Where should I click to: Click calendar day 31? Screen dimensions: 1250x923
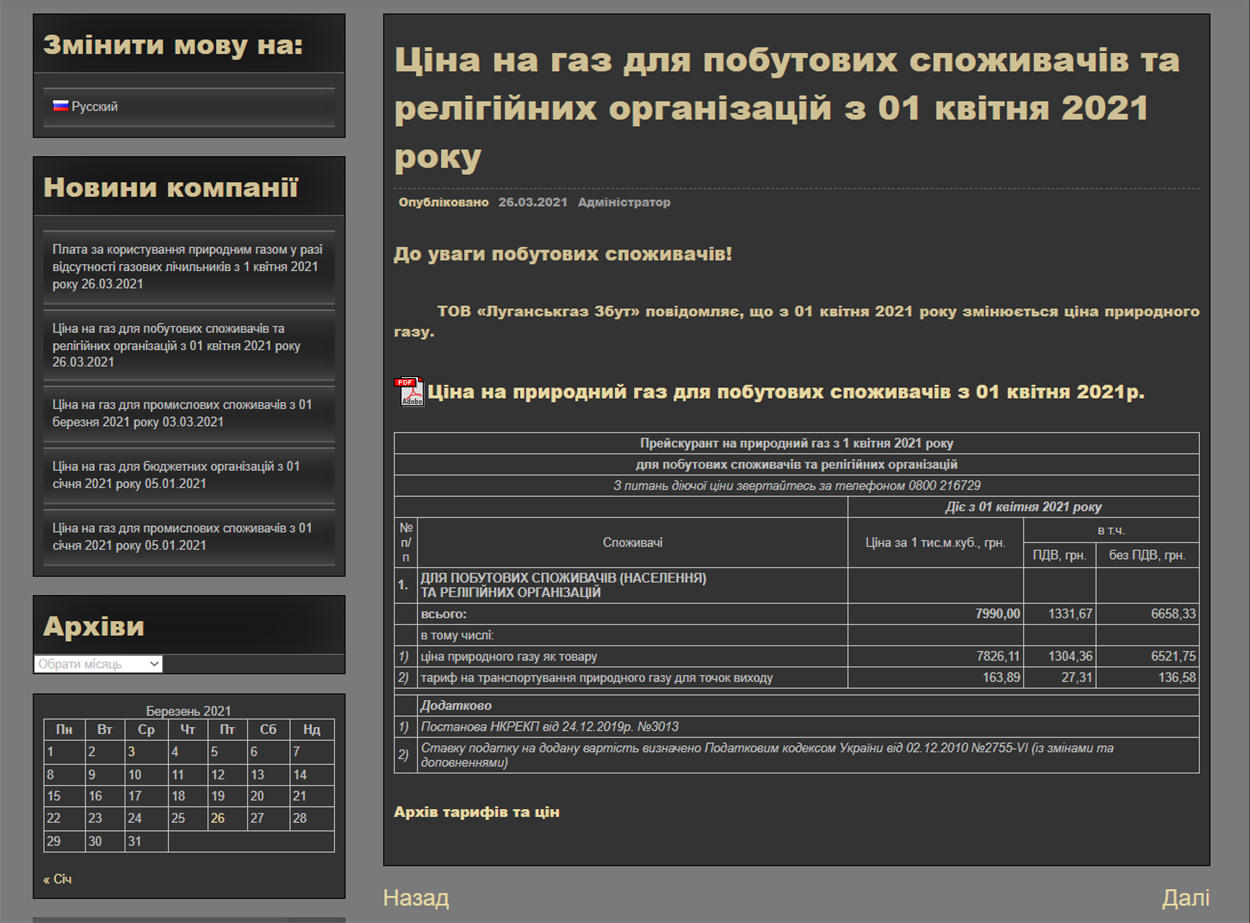point(135,841)
